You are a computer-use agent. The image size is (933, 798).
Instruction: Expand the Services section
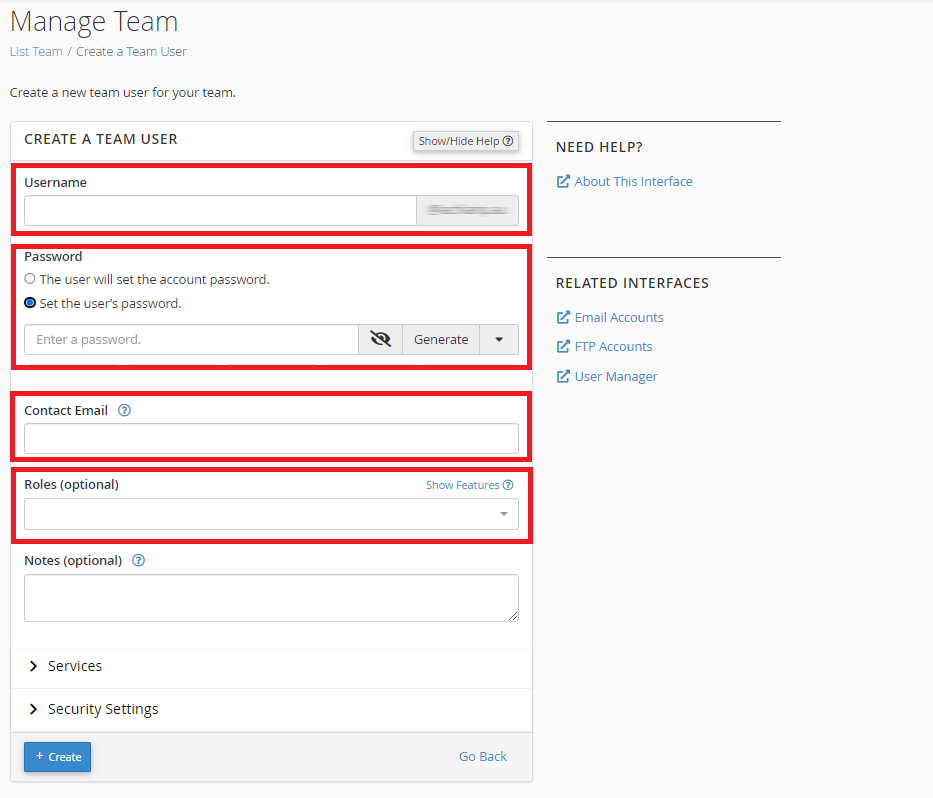(74, 665)
